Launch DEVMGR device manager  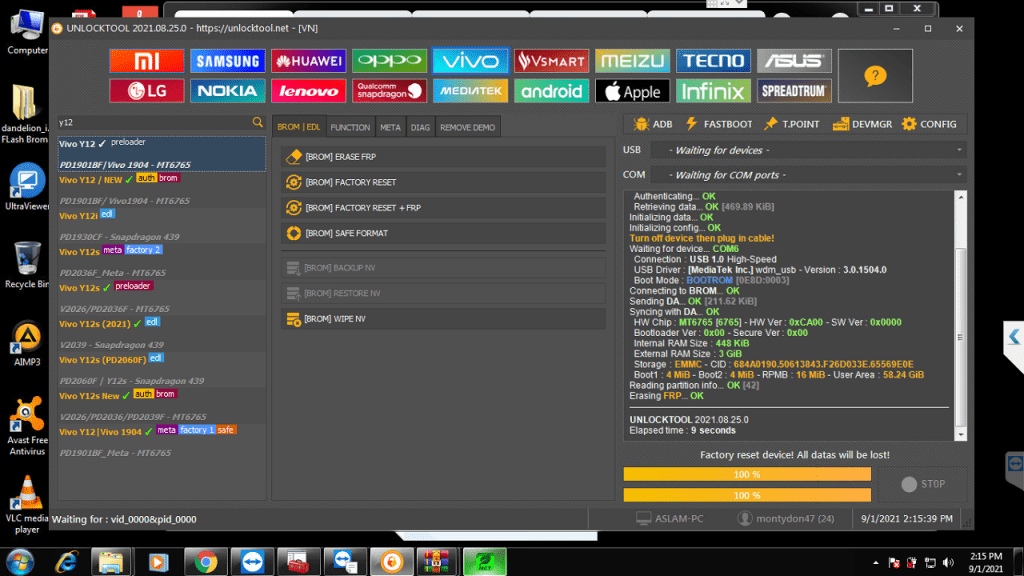tap(862, 124)
